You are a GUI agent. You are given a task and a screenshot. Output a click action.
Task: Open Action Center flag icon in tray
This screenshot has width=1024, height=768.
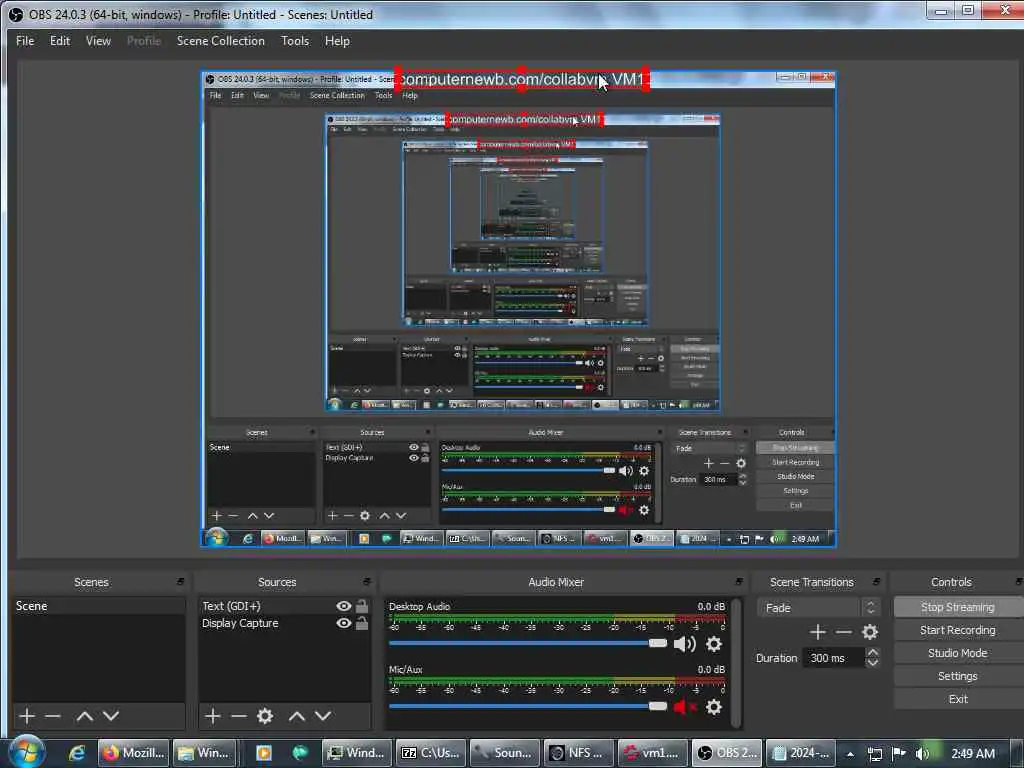tap(899, 754)
